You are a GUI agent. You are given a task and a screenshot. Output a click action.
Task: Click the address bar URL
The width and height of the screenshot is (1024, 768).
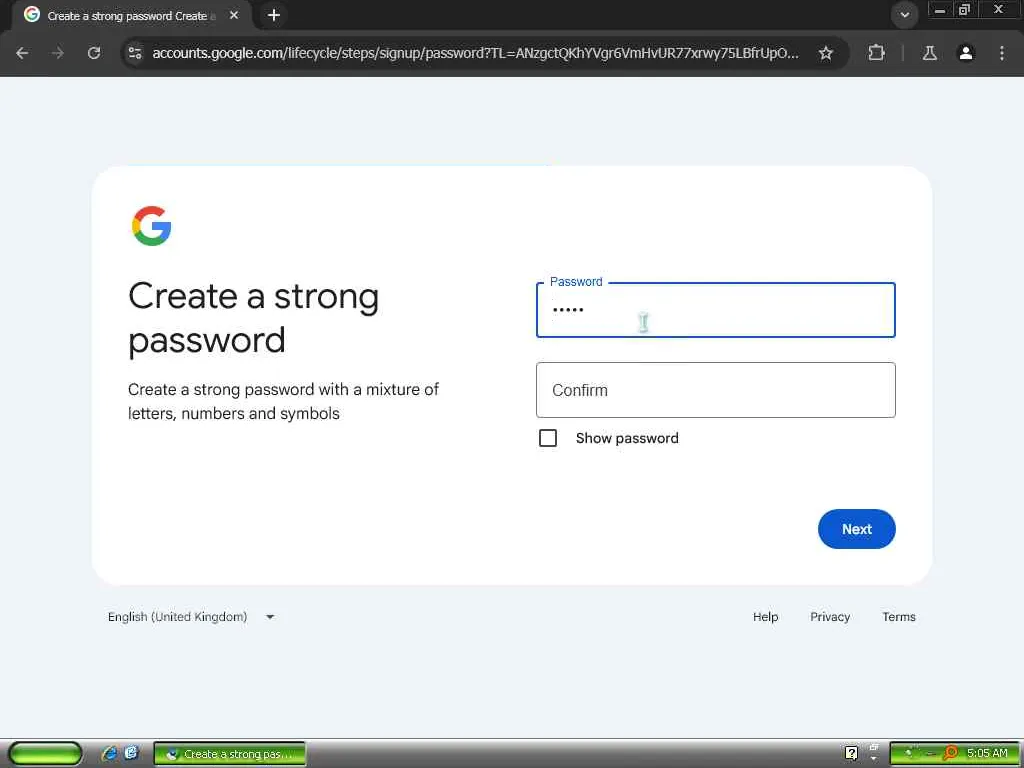coord(475,53)
